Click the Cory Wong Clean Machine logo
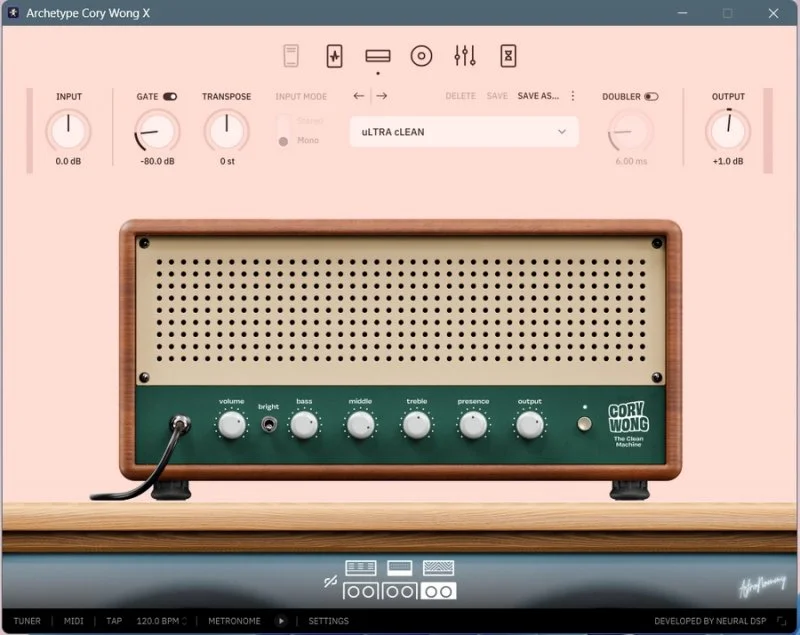 pos(629,424)
